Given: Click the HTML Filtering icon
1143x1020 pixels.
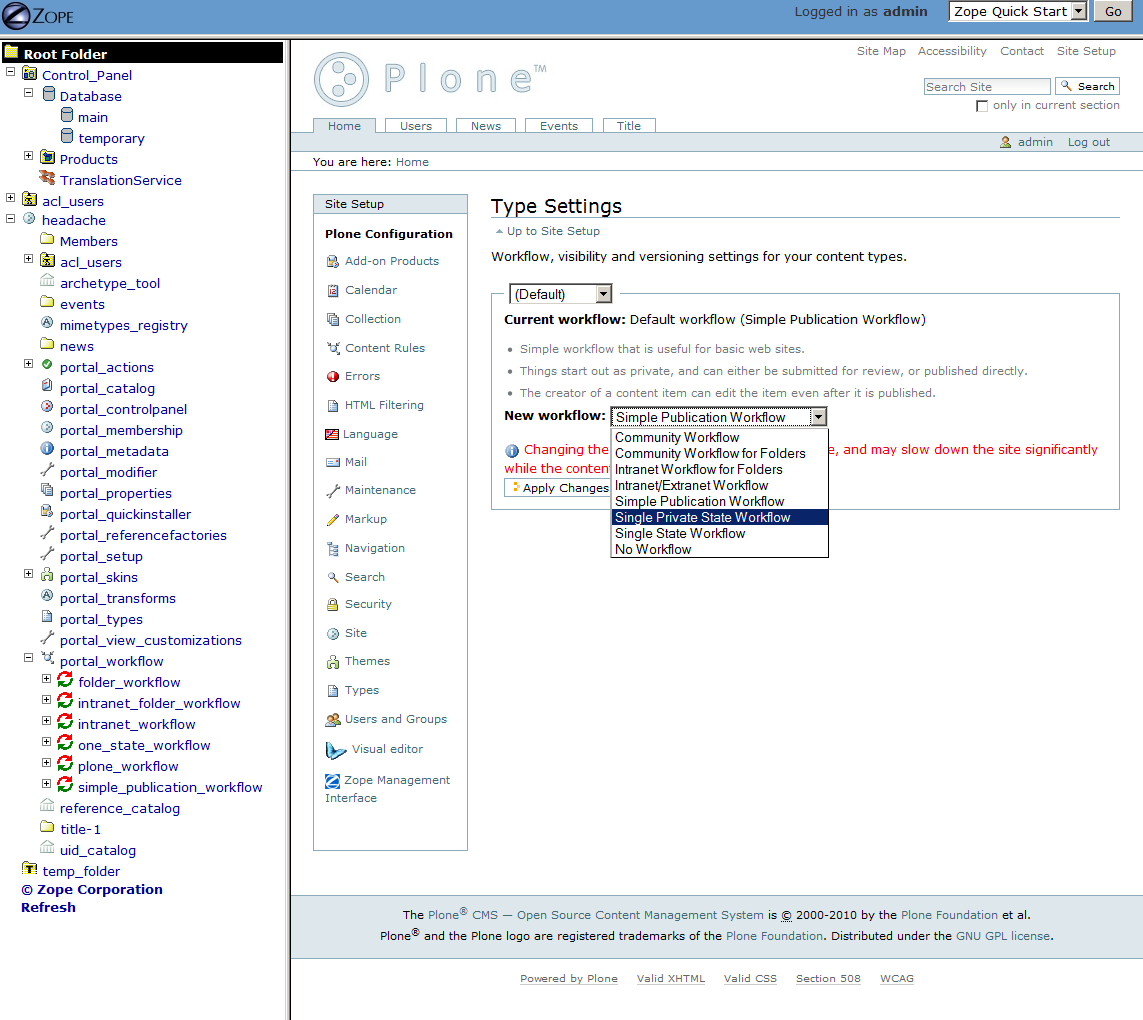Looking at the screenshot, I should [332, 405].
